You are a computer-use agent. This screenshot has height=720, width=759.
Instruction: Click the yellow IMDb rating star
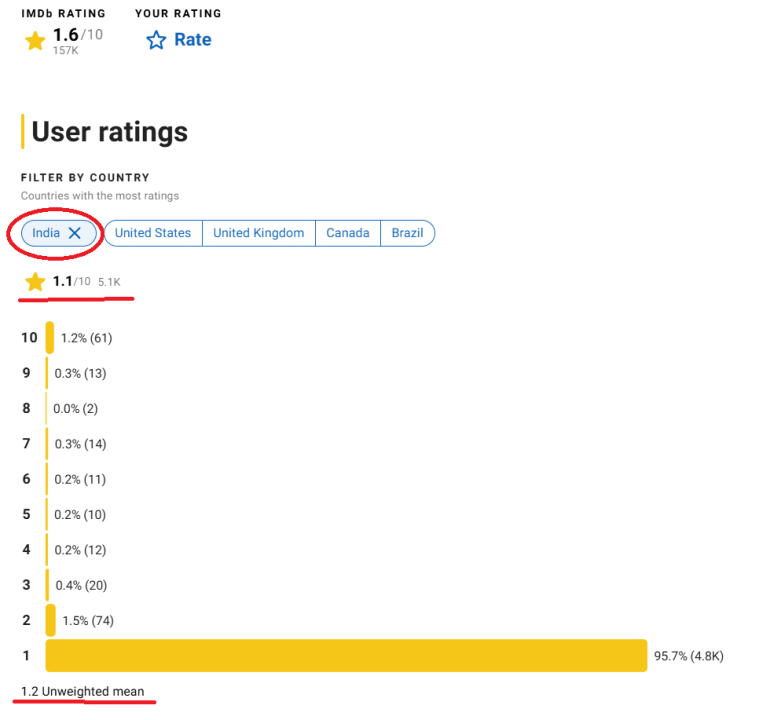point(36,41)
